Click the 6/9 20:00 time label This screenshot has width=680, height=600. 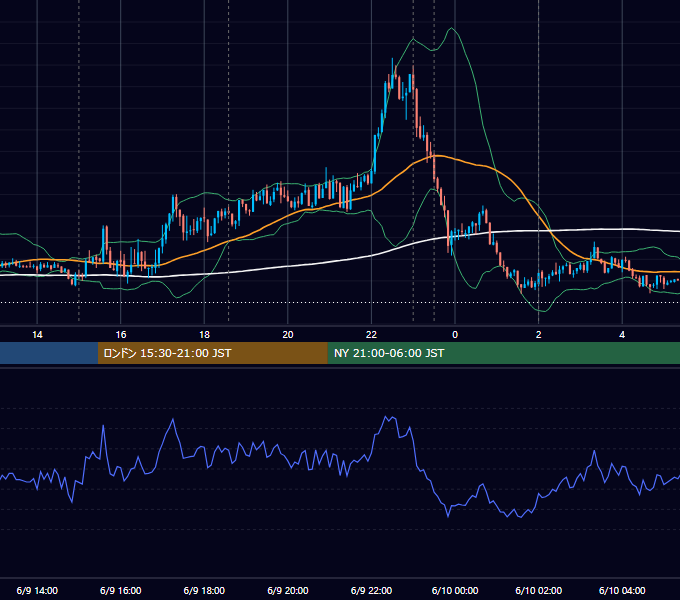[x=288, y=590]
